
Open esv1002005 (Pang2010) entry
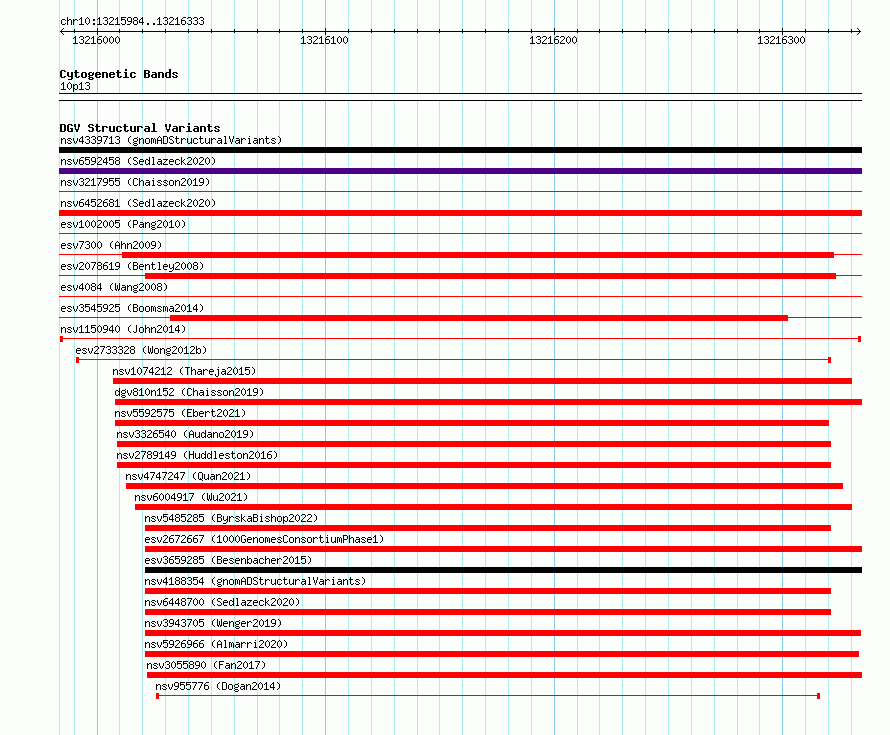(x=123, y=224)
